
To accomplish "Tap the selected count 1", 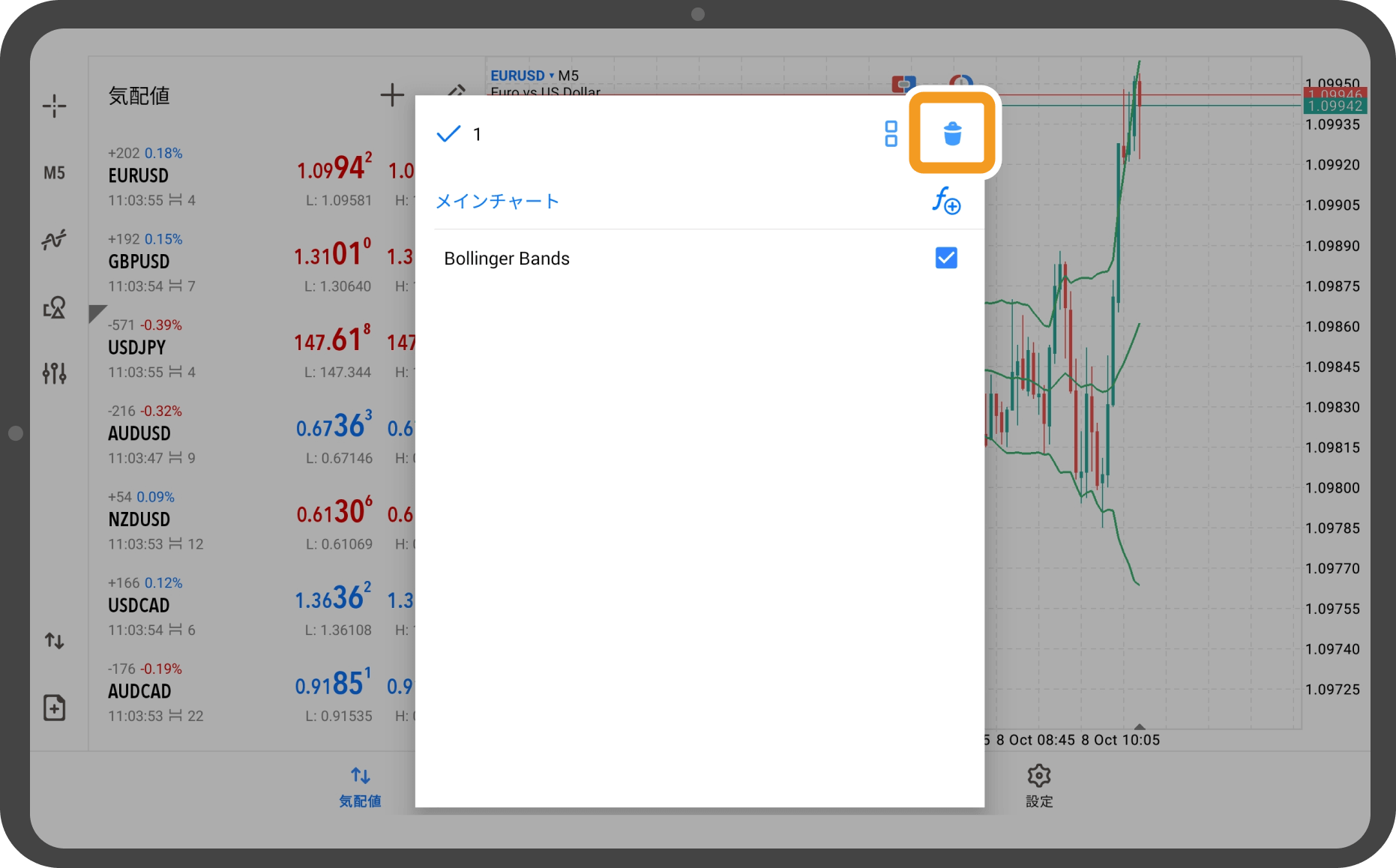I will [477, 134].
